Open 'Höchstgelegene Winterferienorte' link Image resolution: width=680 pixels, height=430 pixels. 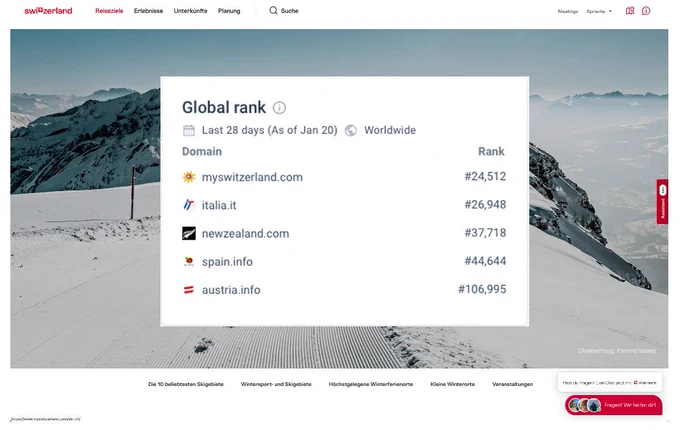coord(371,384)
